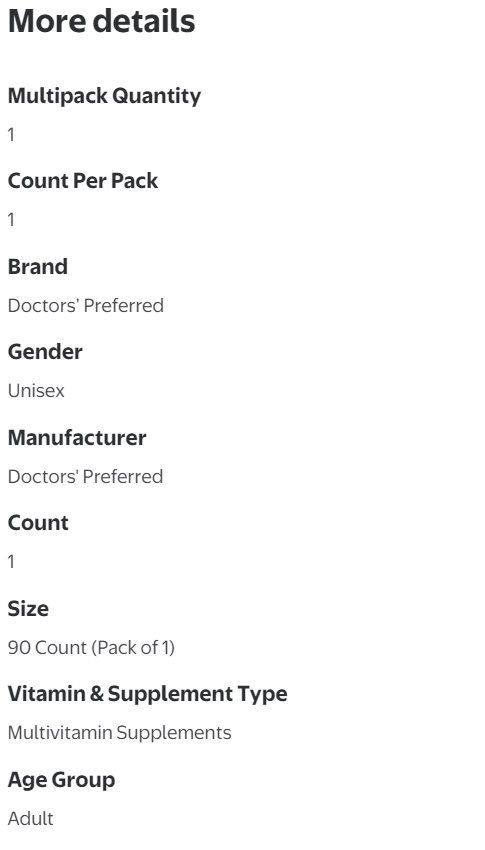Click the Doctors' Preferred brand value

(86, 305)
